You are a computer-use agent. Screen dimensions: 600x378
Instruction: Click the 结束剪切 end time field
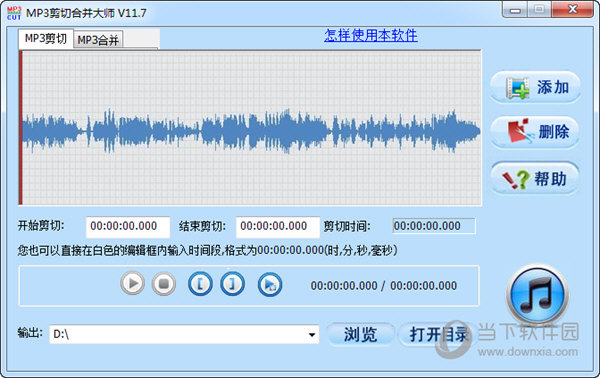pyautogui.click(x=278, y=226)
